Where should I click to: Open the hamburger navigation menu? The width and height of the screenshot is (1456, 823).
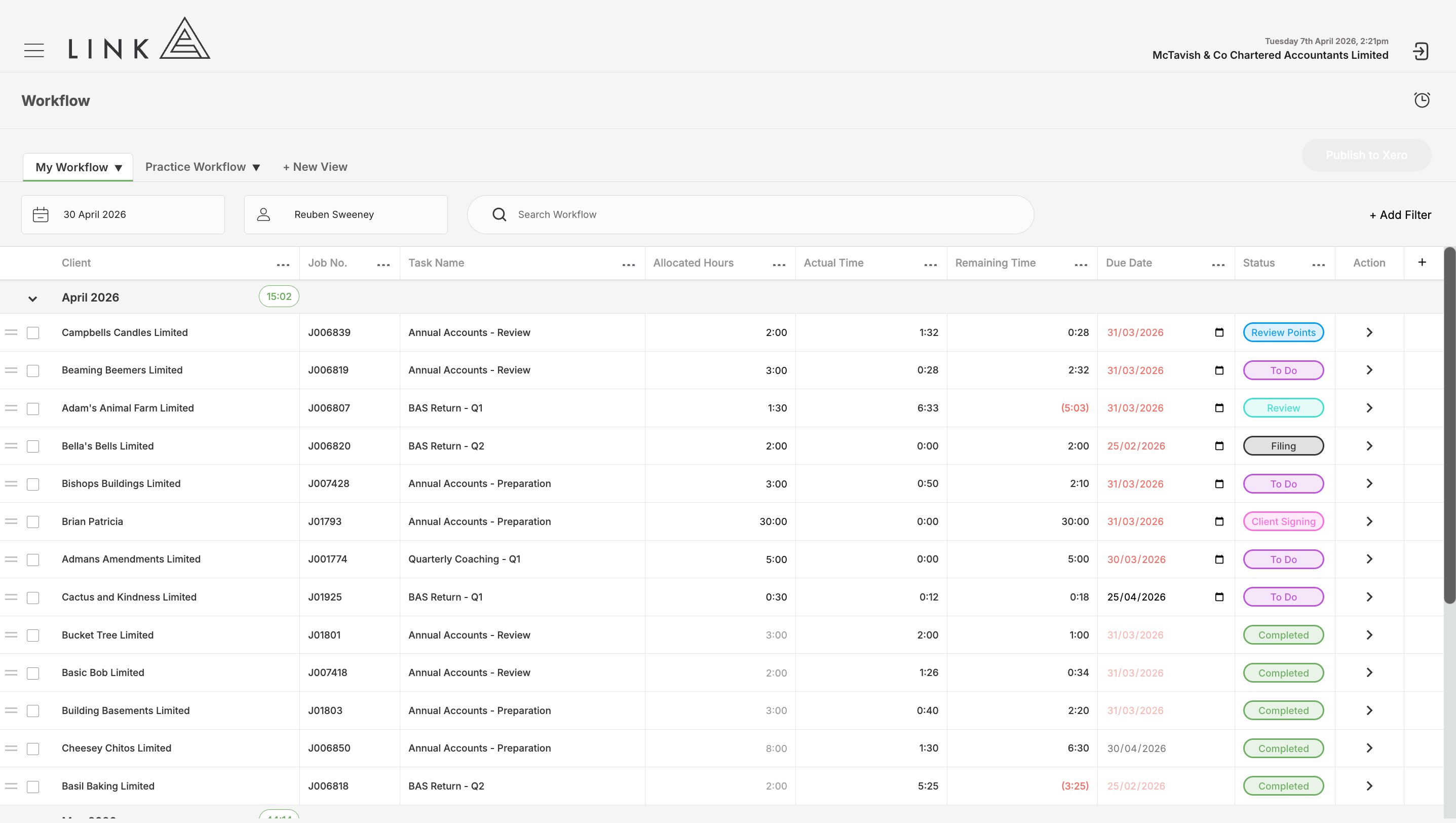34,50
